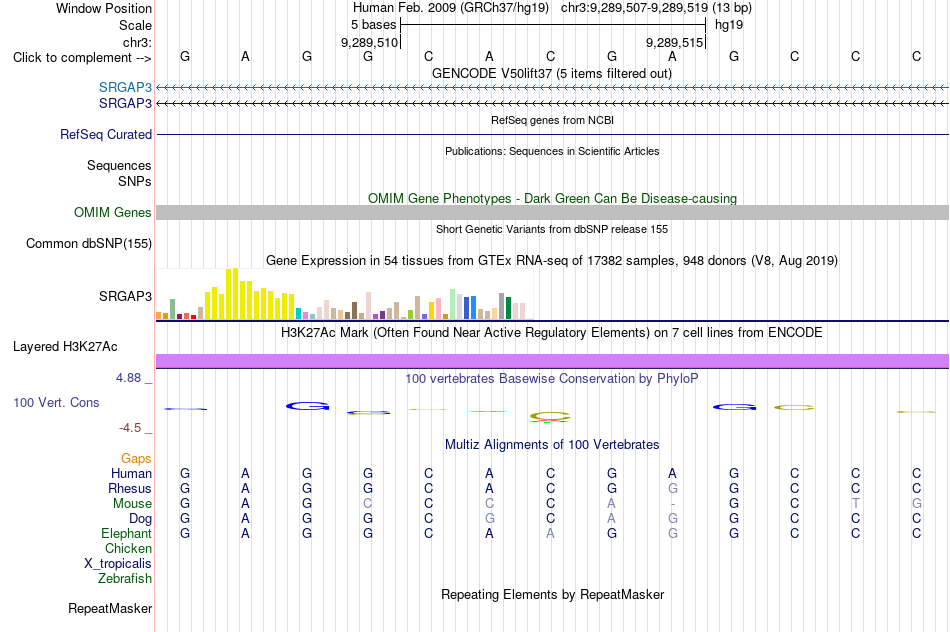Select the Elephant species label
The height and width of the screenshot is (632, 950).
point(127,533)
